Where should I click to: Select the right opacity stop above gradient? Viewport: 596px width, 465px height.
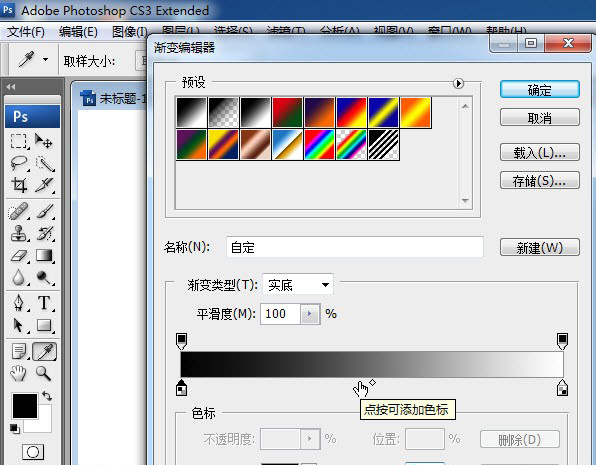563,341
